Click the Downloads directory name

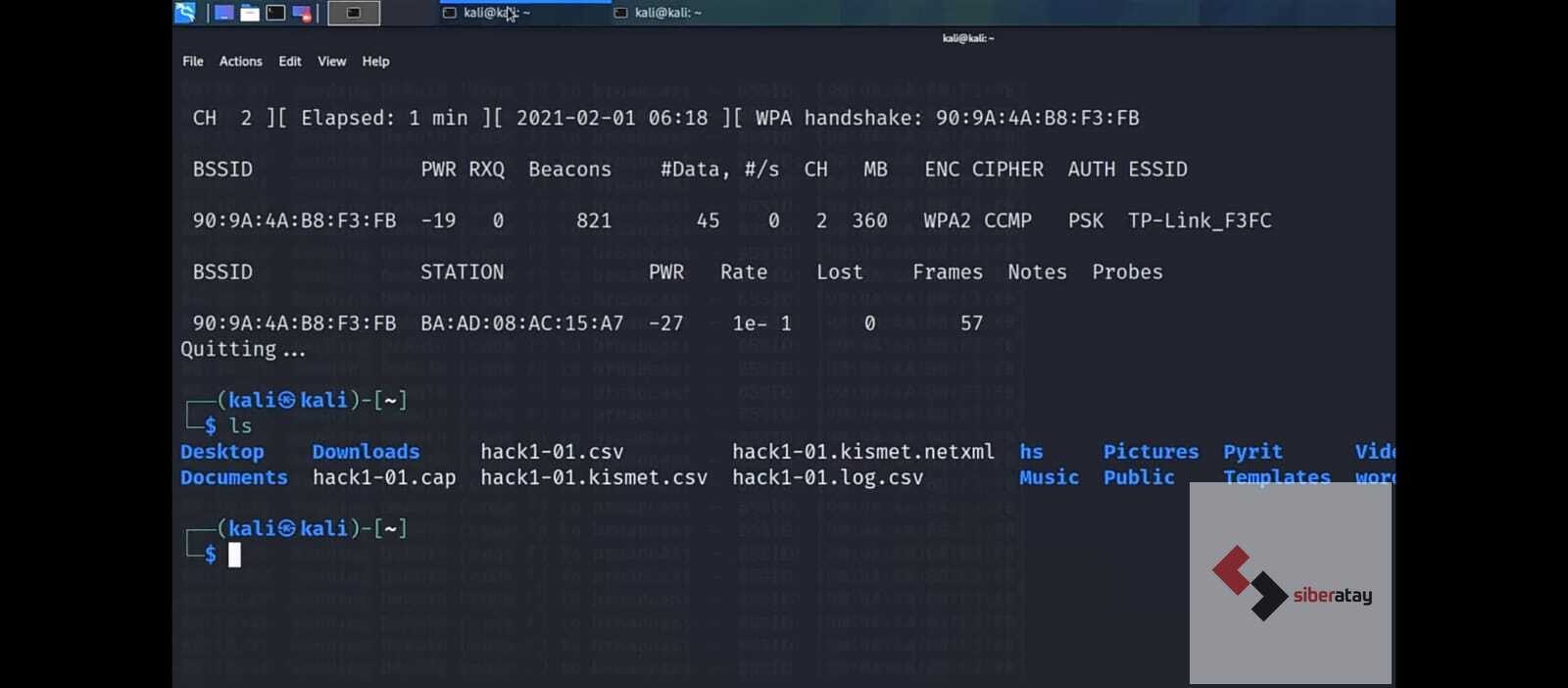pos(366,452)
